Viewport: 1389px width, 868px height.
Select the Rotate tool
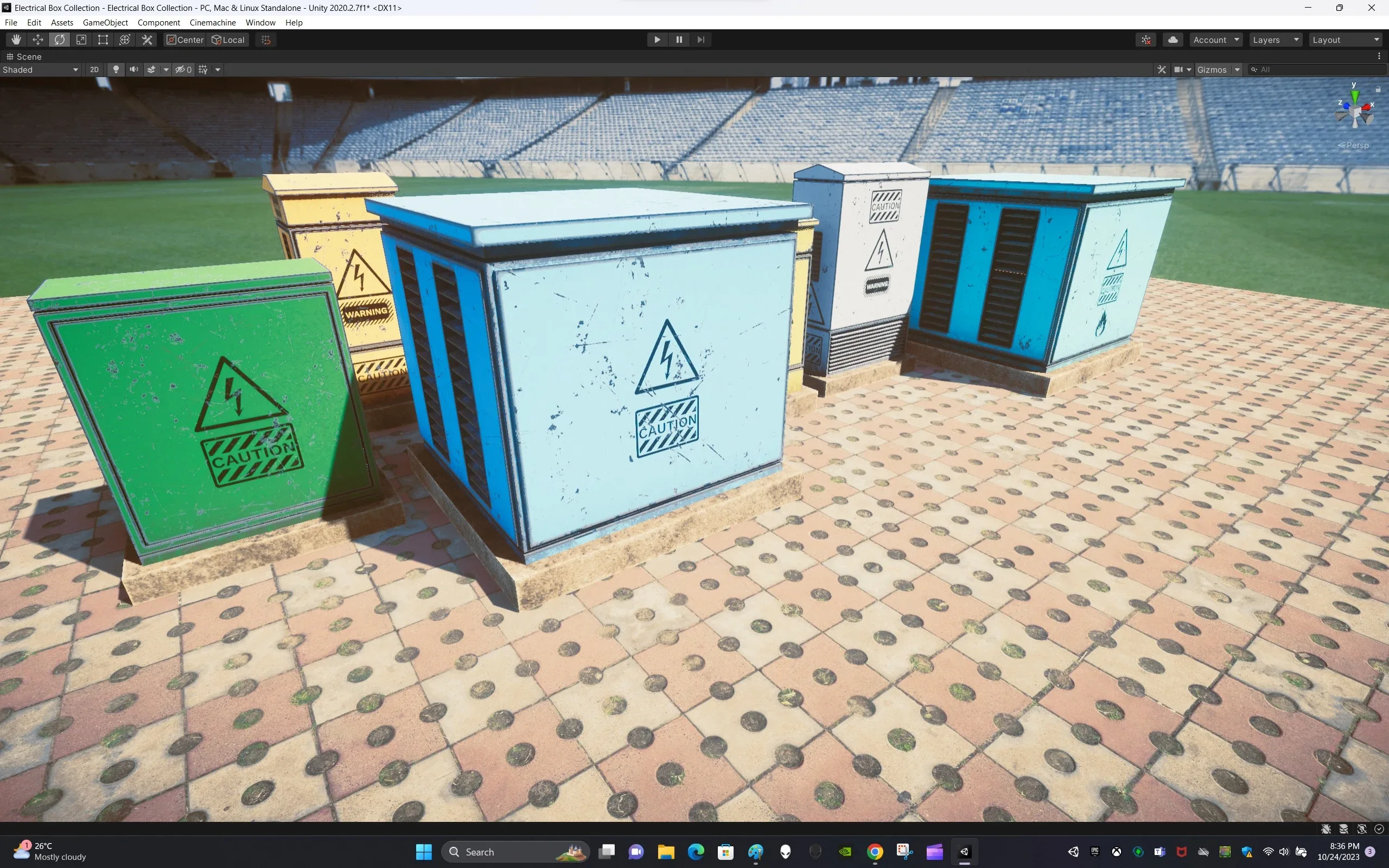[60, 40]
